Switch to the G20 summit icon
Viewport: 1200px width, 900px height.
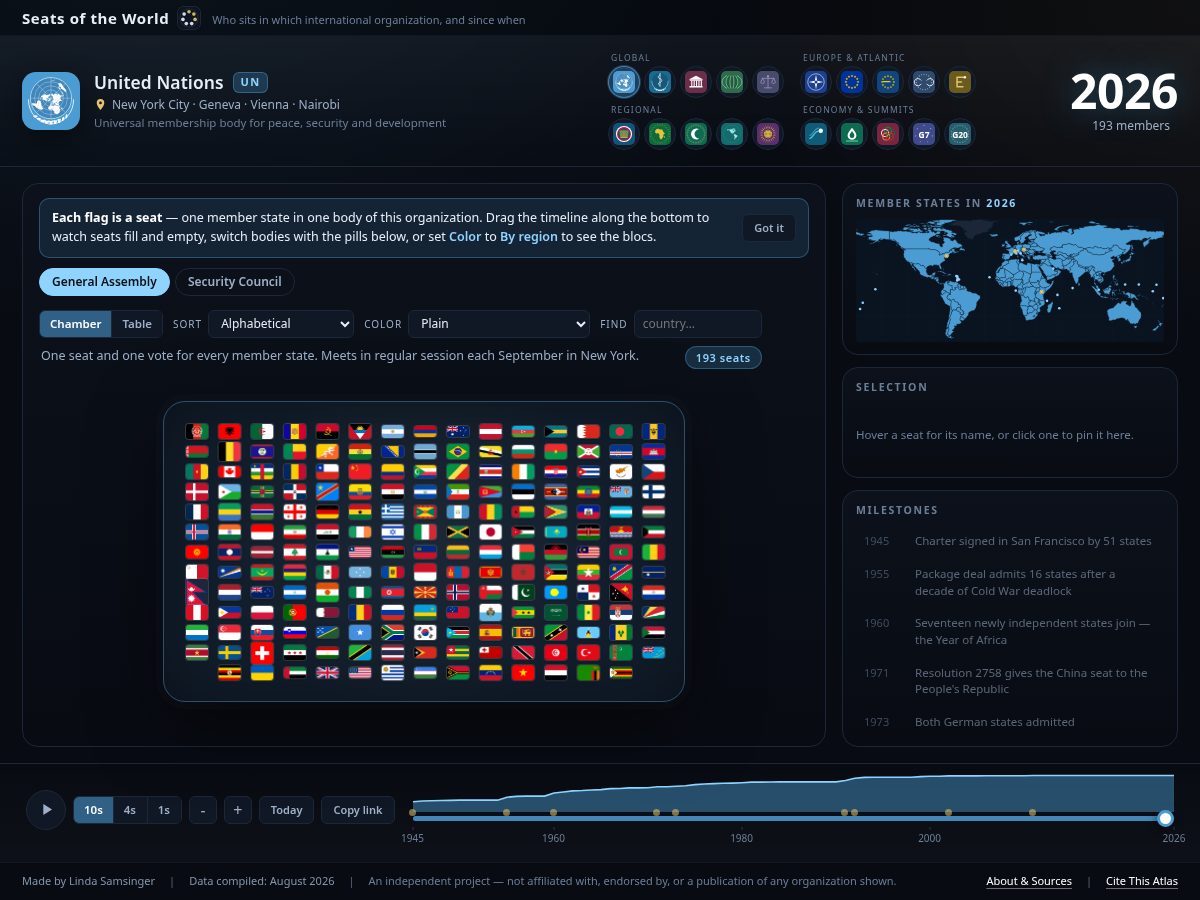coord(960,133)
